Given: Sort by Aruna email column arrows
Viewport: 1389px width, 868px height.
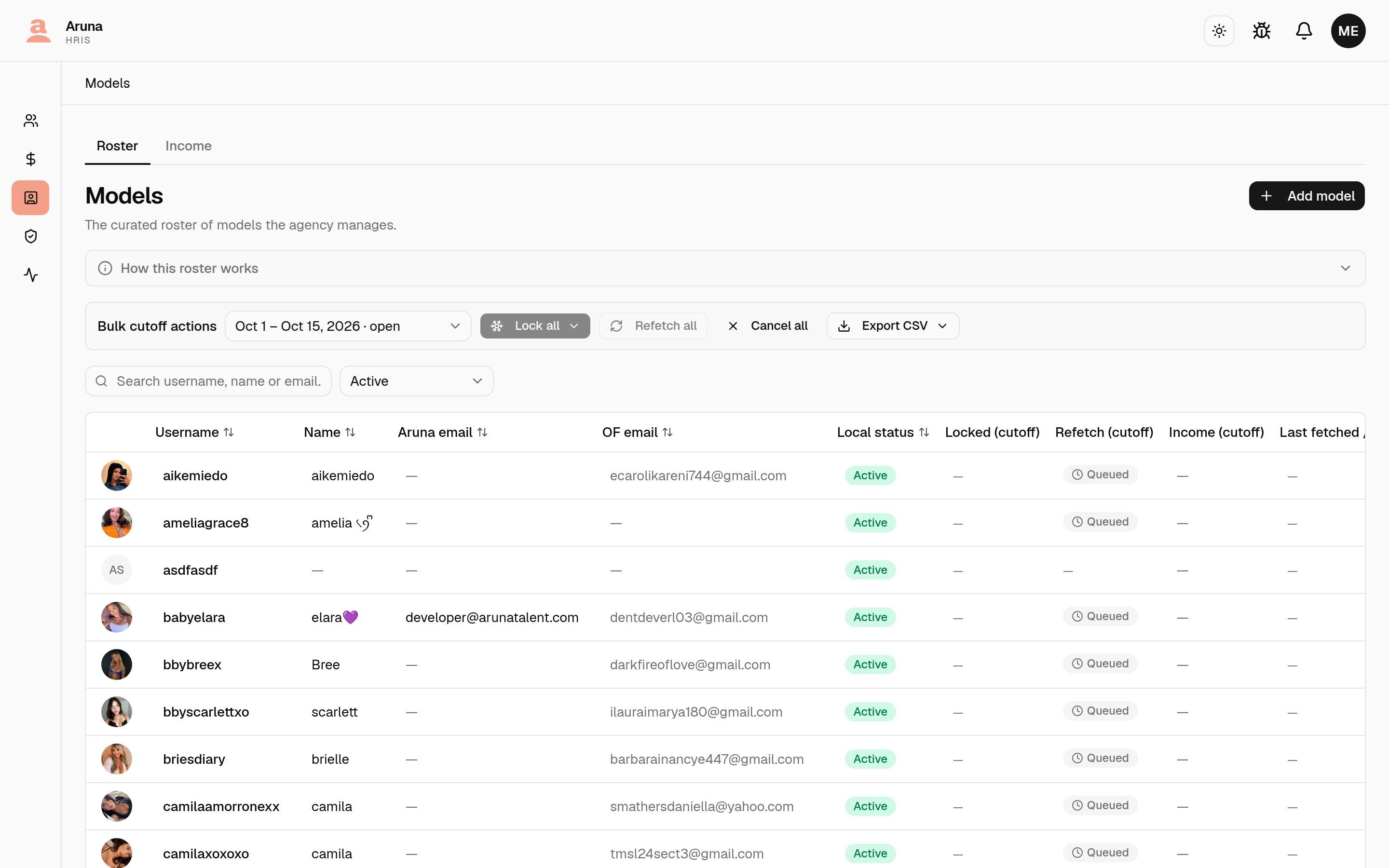Looking at the screenshot, I should coord(482,432).
